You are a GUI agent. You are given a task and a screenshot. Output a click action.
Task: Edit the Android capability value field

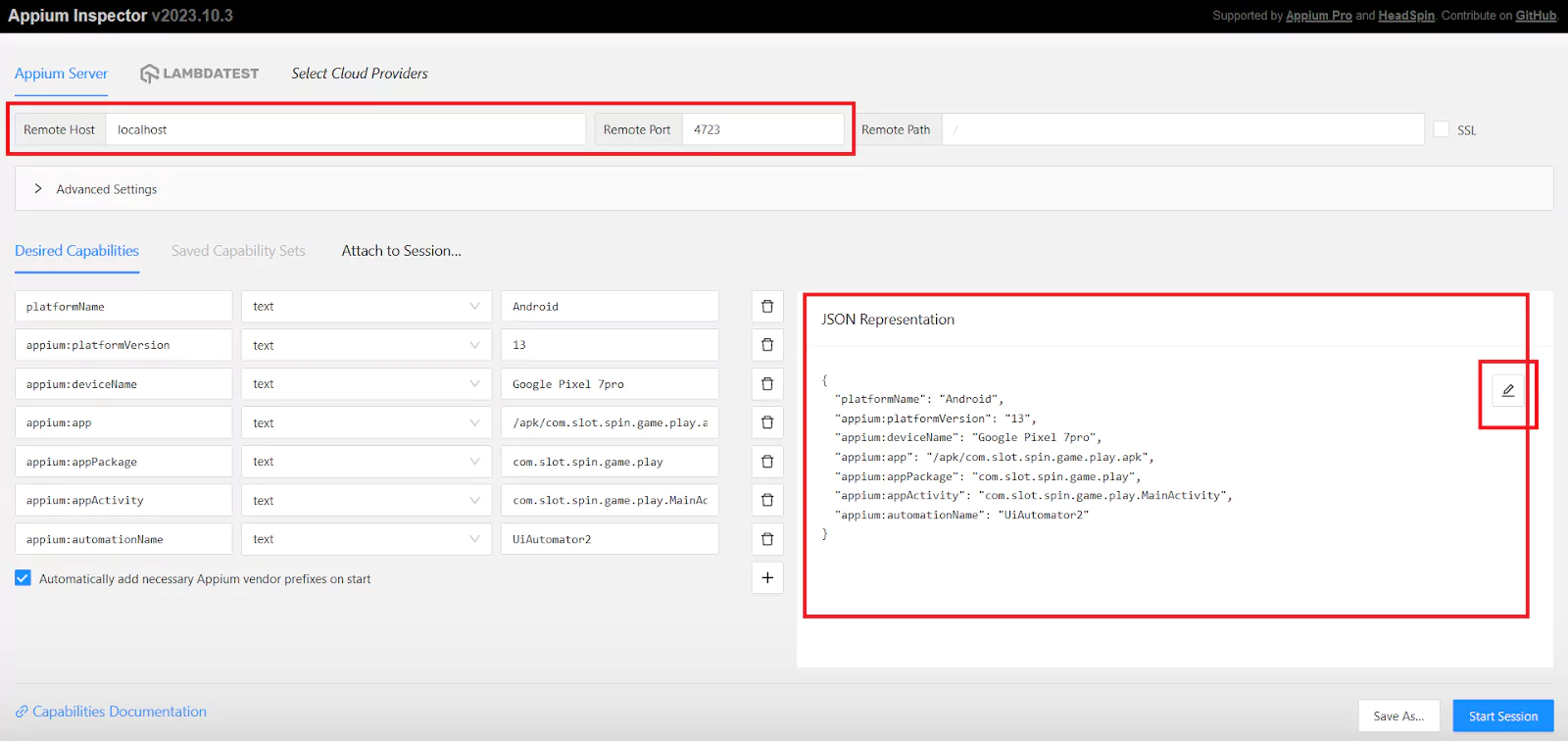tap(610, 306)
